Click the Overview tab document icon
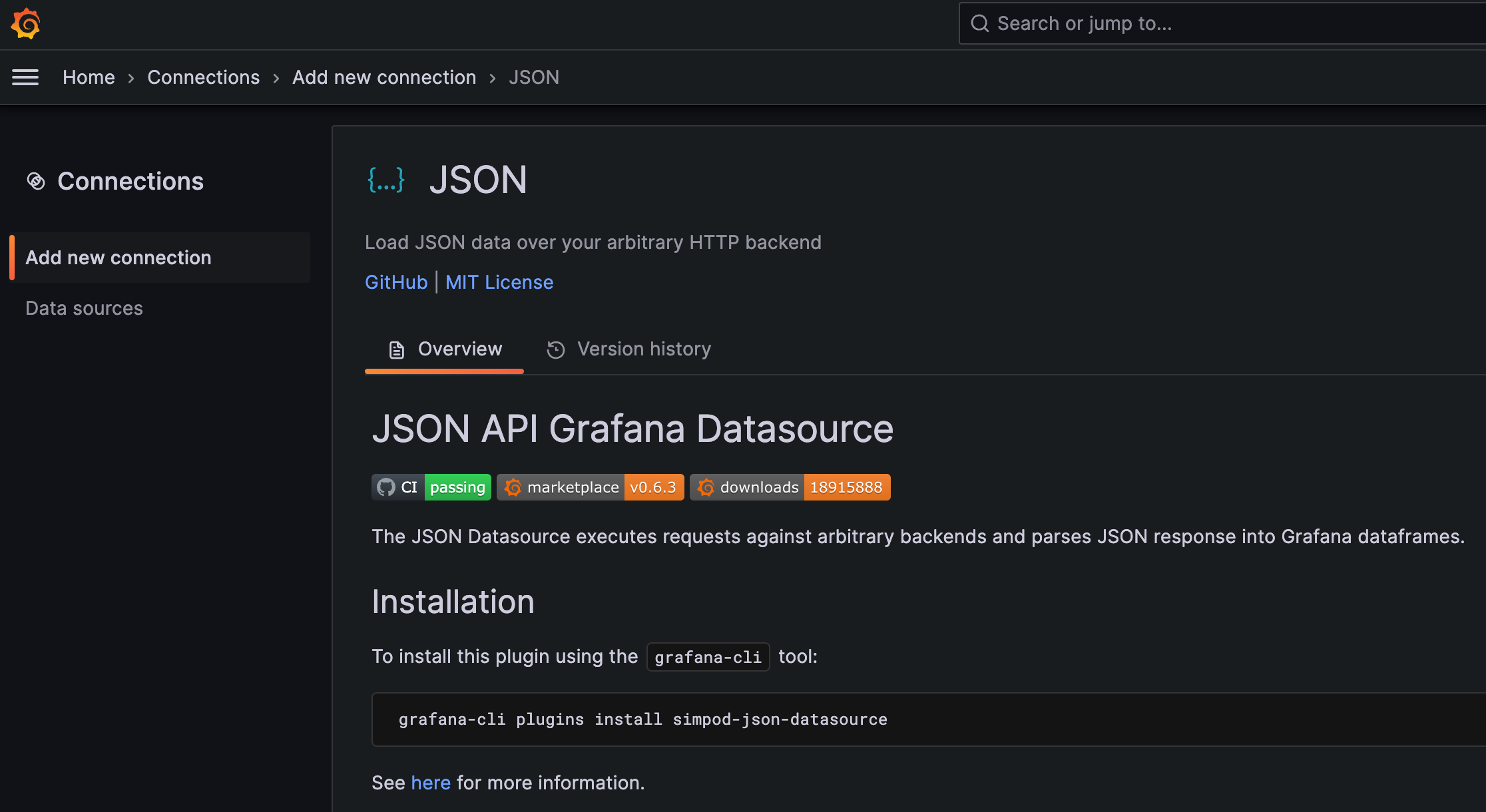Viewport: 1486px width, 812px height. pyautogui.click(x=397, y=349)
